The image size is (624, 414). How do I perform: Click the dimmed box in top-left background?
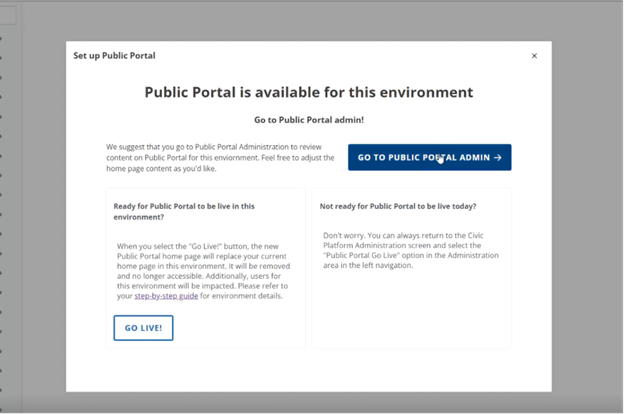[x=7, y=16]
